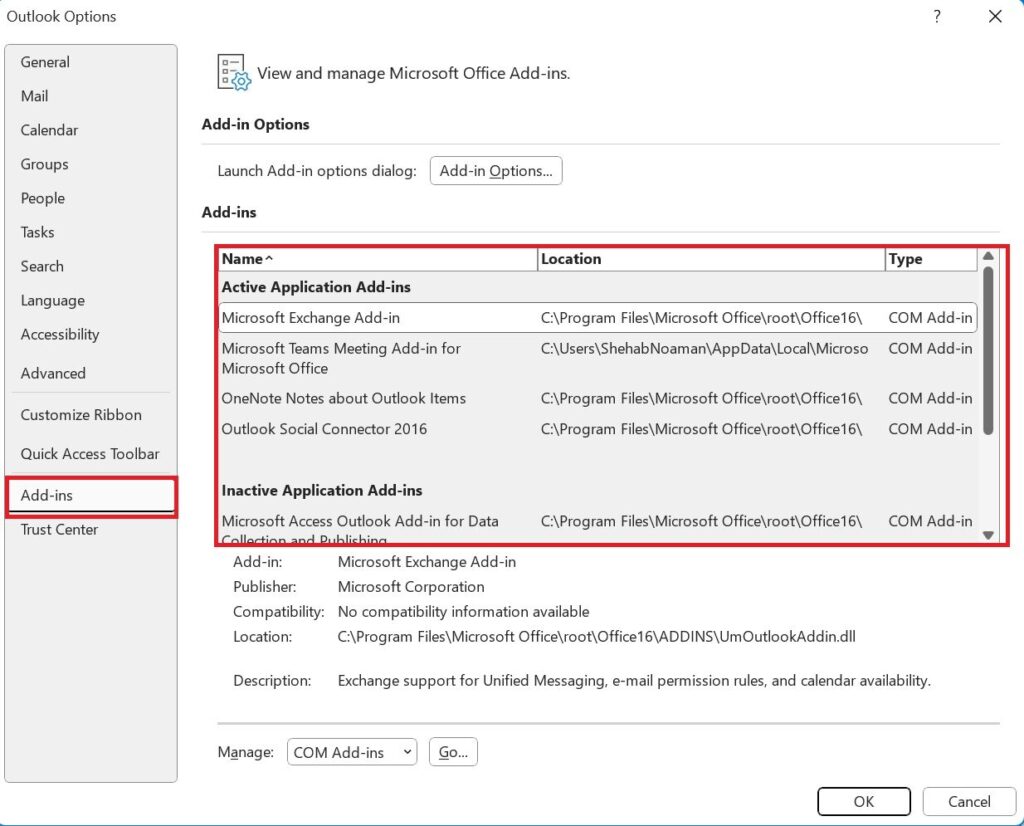Viewport: 1024px width, 826px height.
Task: Click scroll down arrow in add-ins list
Action: (988, 535)
